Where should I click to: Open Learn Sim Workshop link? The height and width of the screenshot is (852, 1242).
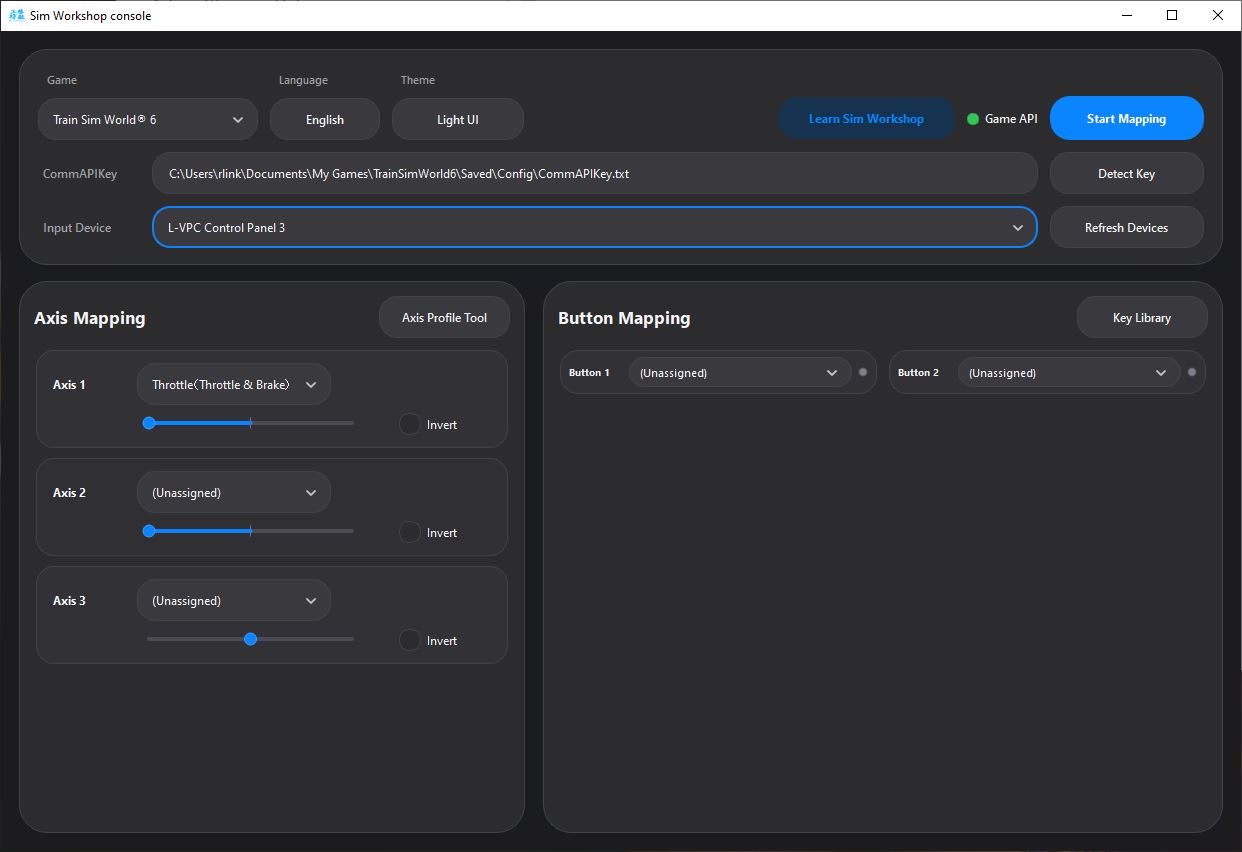click(866, 118)
